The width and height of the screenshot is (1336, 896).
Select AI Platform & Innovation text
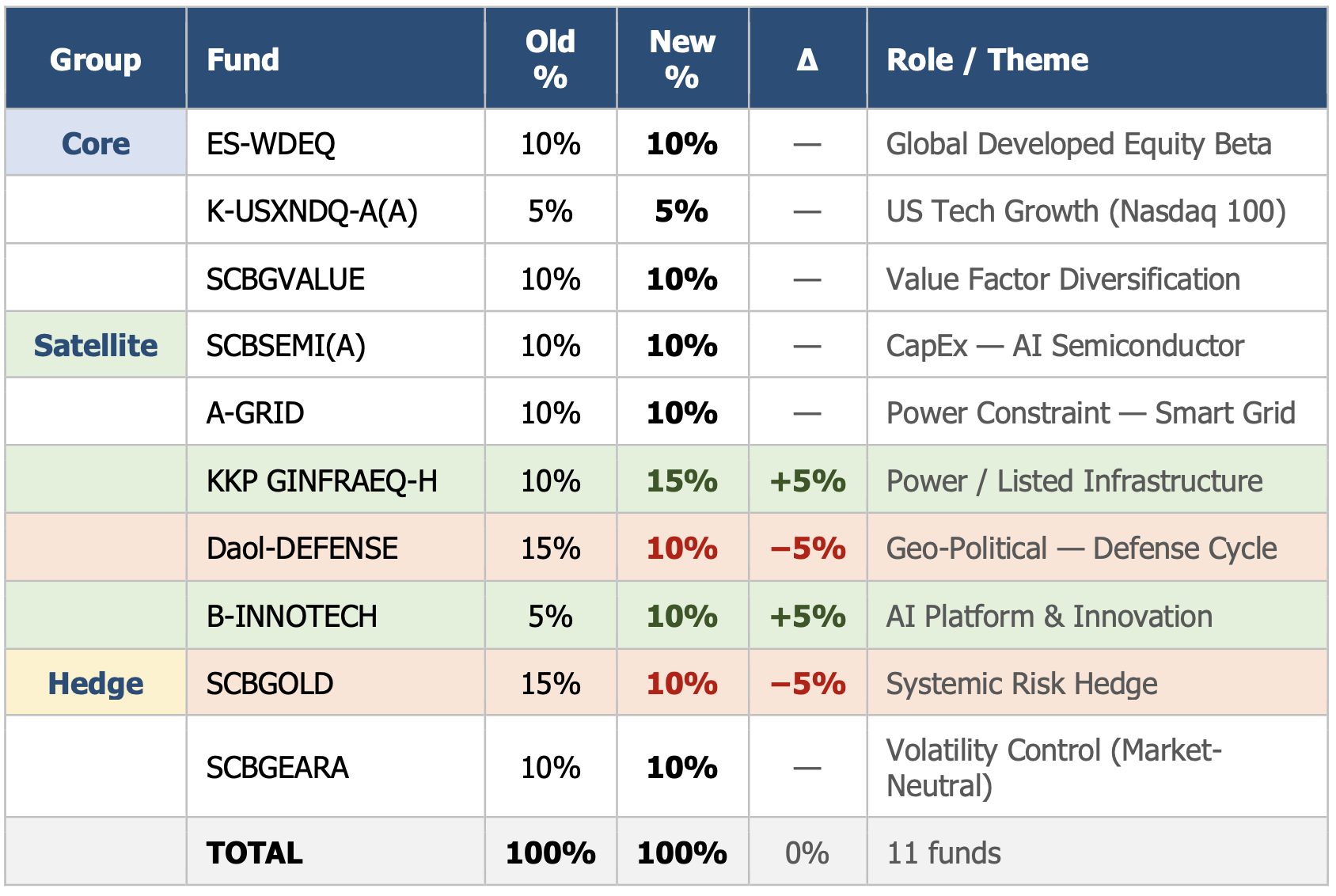[x=1049, y=616]
